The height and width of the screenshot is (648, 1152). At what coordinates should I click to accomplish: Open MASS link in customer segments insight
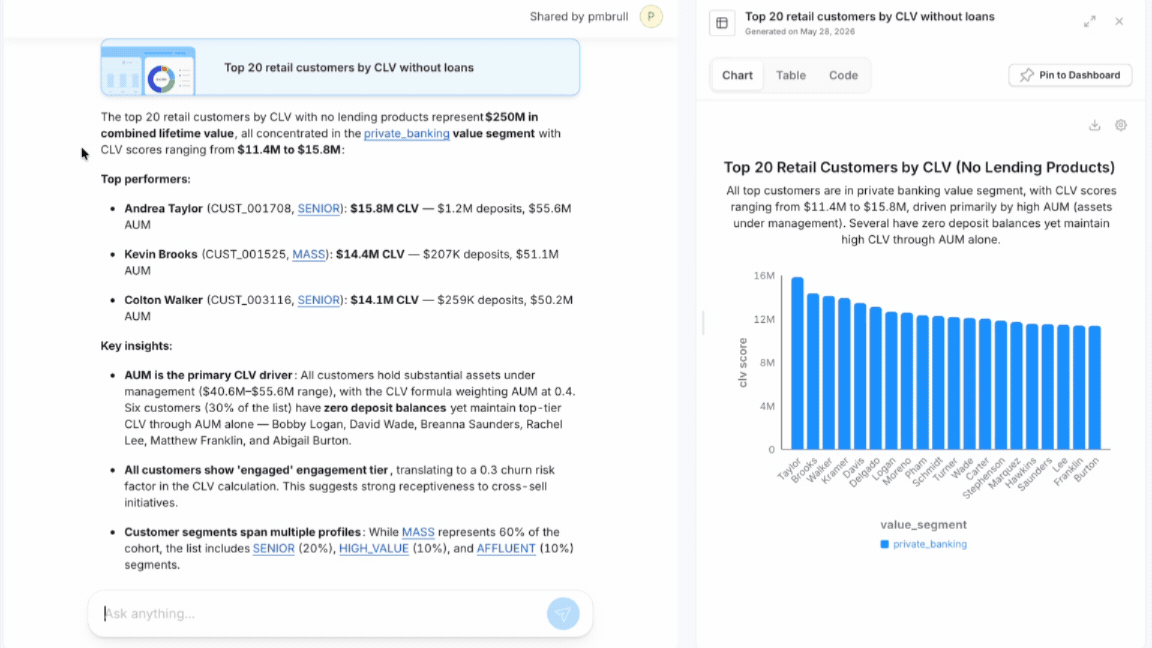coord(418,532)
